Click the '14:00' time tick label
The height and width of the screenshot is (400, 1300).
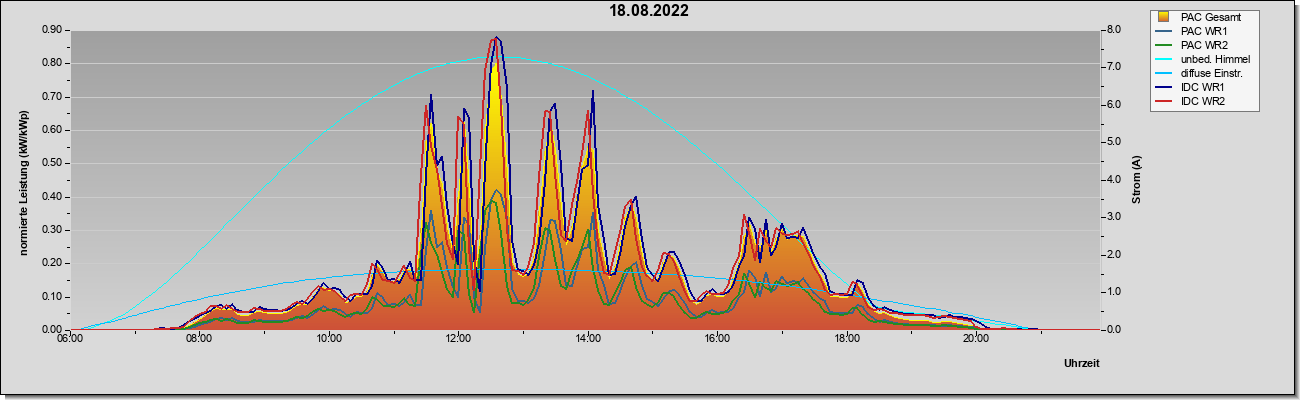(x=588, y=340)
